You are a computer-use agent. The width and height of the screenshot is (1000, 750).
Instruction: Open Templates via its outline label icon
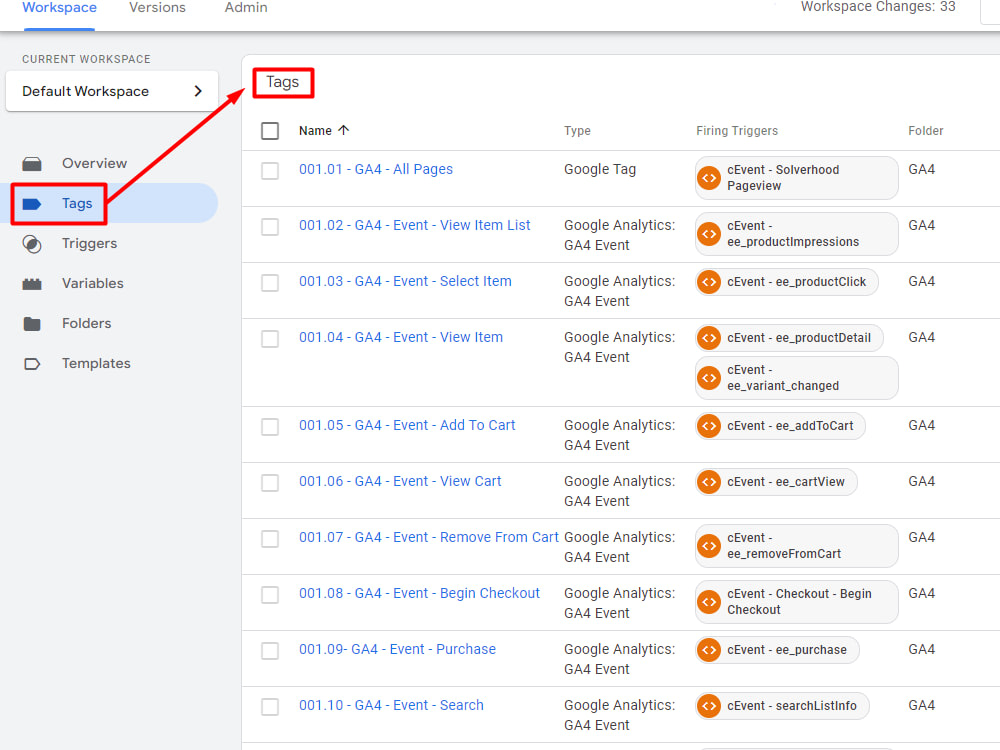[x=32, y=364]
